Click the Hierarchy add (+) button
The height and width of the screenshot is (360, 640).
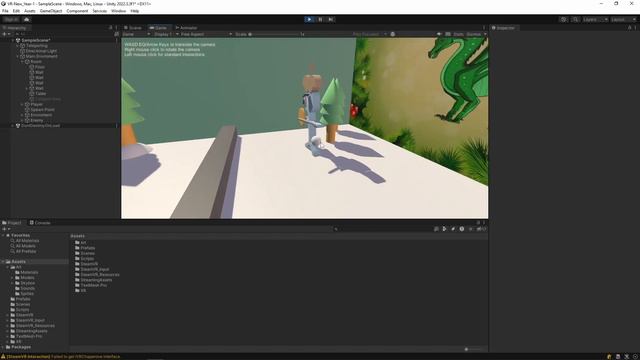[4, 34]
